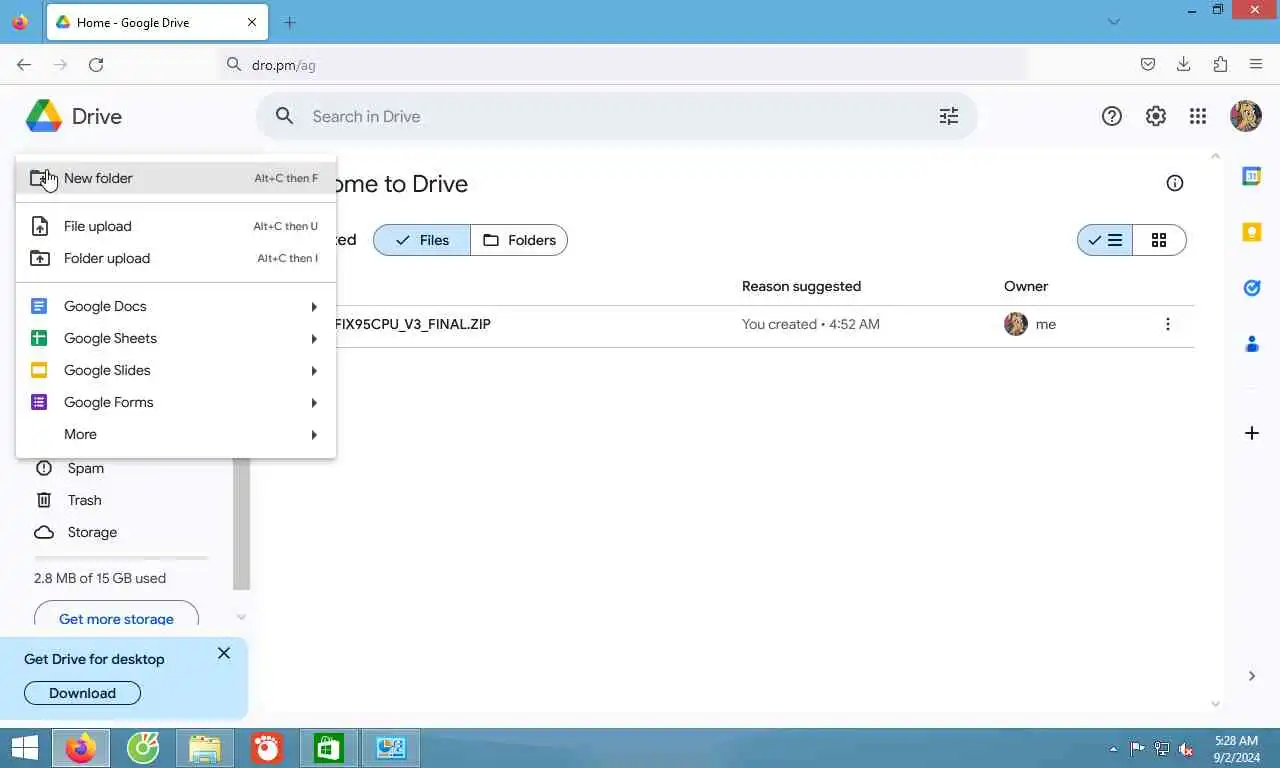The image size is (1280, 768).
Task: Choose Google Sheets from the menu
Action: pos(176,338)
